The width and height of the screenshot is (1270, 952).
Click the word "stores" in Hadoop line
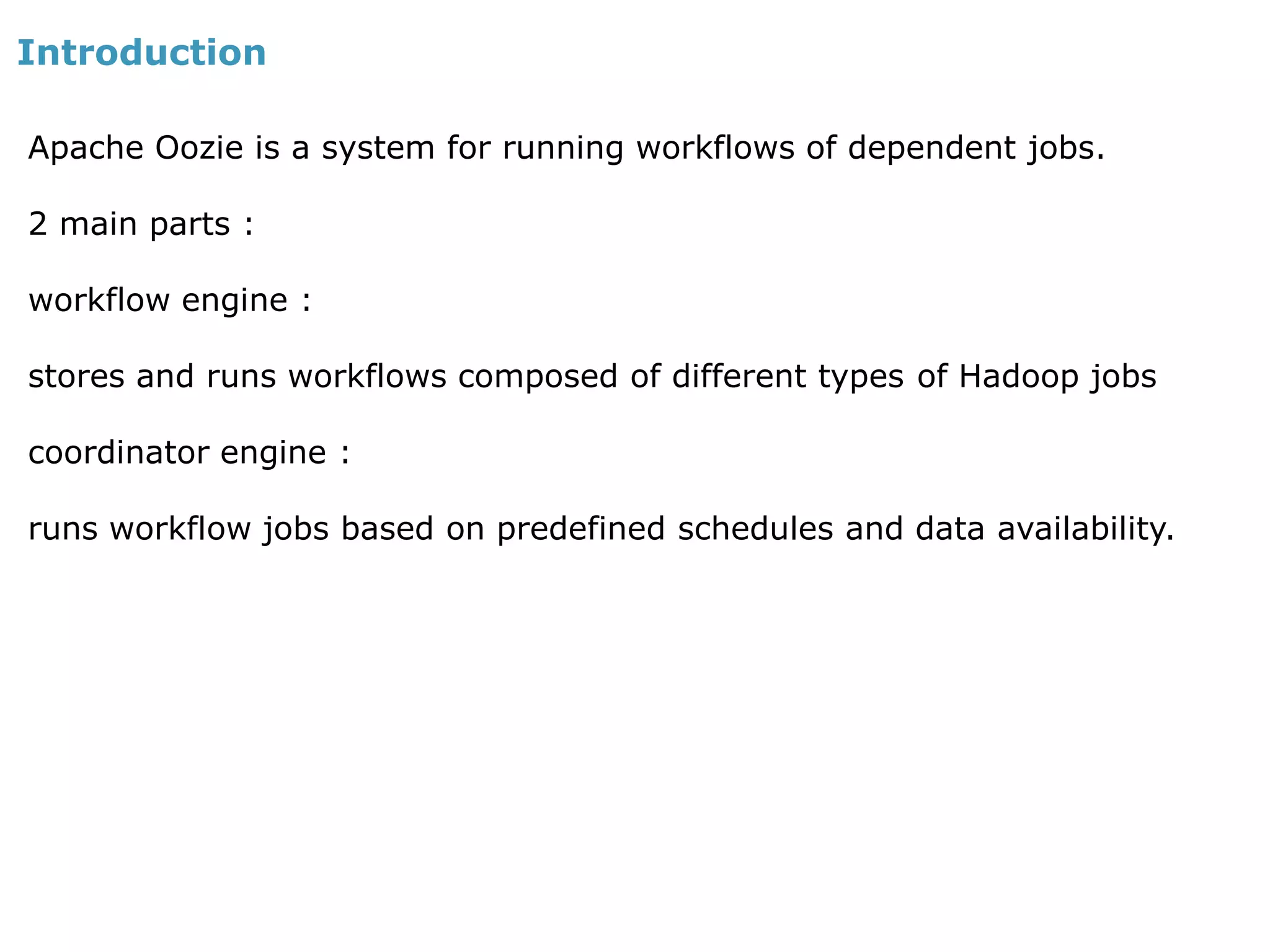tap(76, 377)
